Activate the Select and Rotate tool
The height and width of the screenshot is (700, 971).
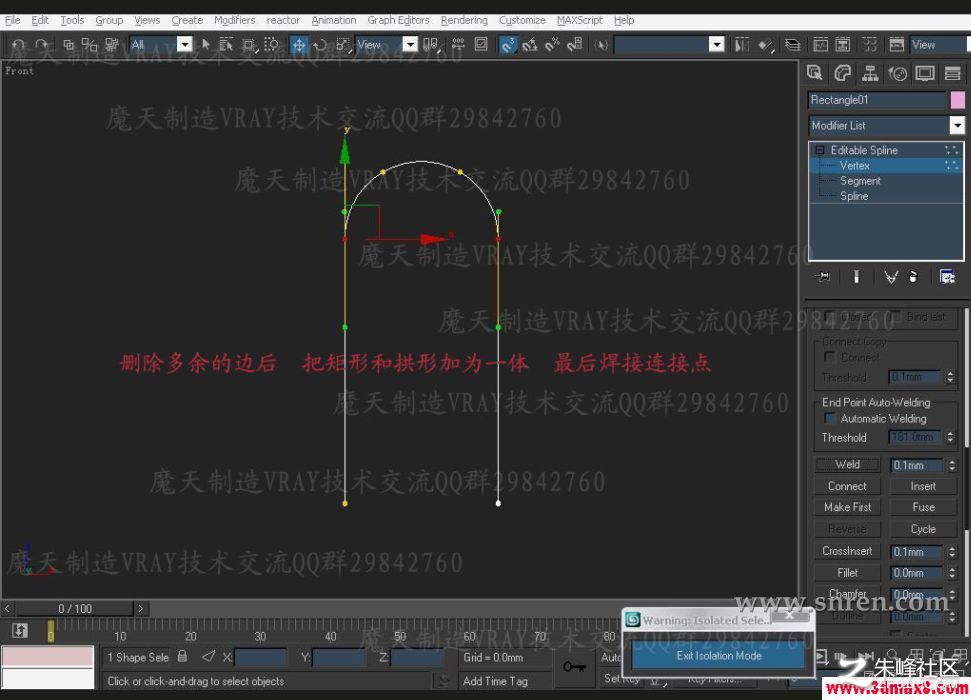(320, 45)
